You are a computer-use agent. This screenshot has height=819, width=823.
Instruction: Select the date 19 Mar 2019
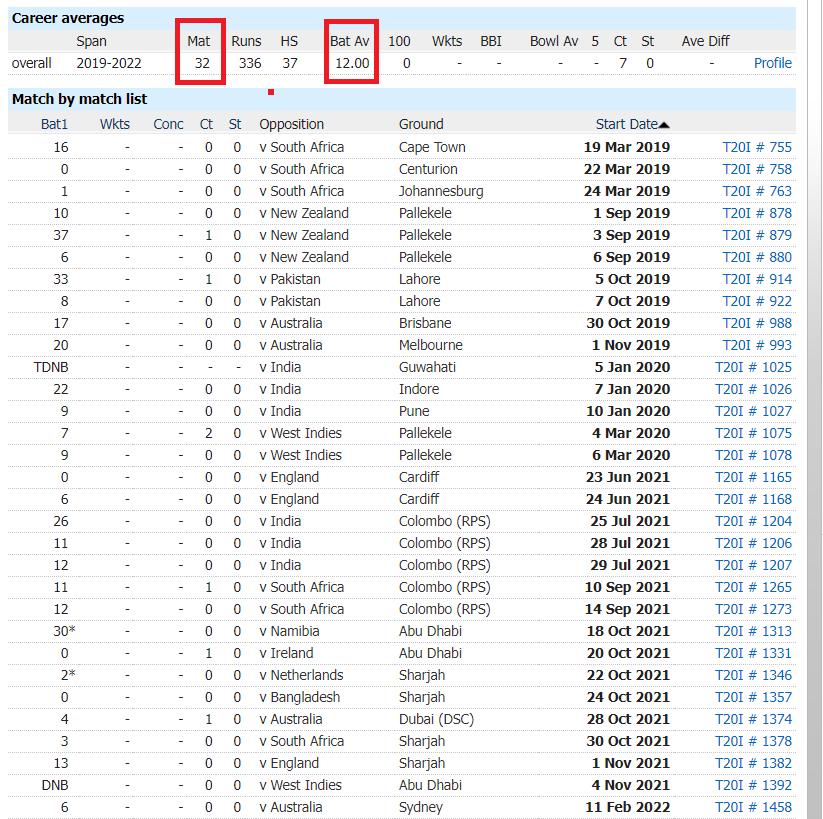[x=627, y=148]
